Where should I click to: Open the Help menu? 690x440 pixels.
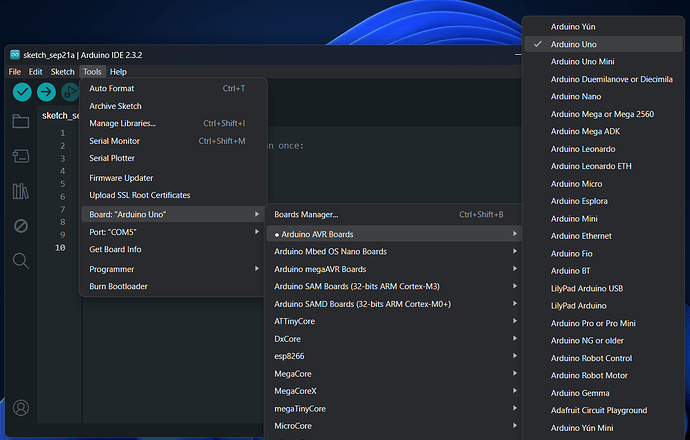coord(118,72)
